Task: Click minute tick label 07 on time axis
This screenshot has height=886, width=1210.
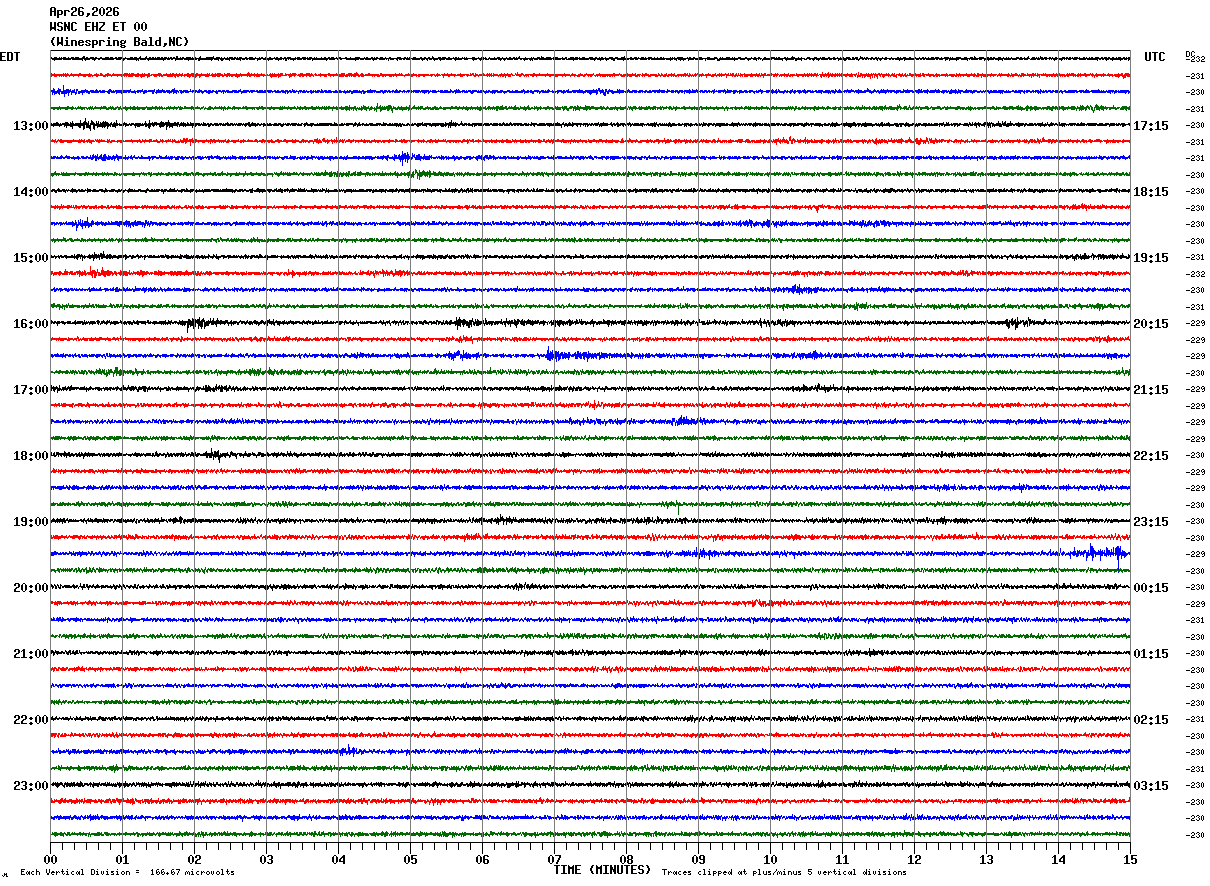Action: (554, 859)
